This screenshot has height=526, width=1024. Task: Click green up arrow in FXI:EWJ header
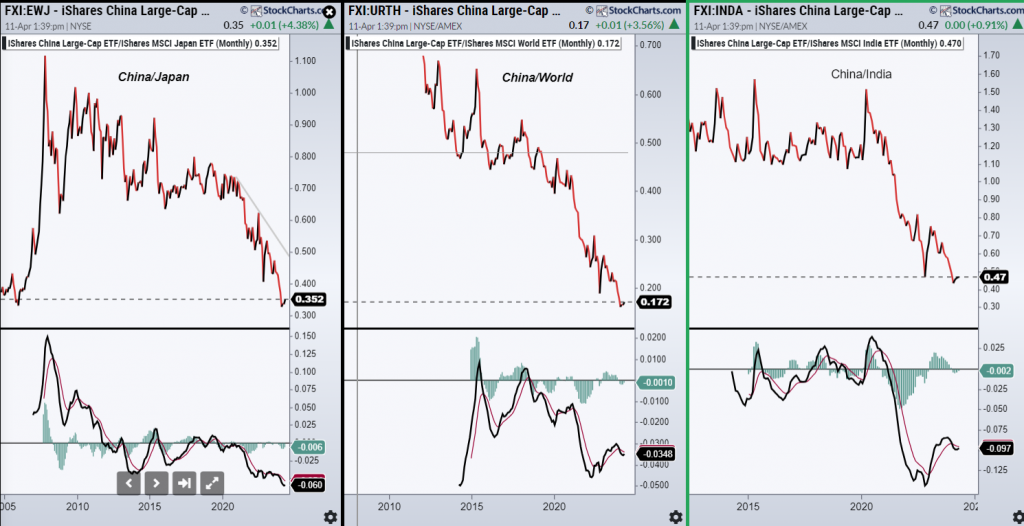click(329, 25)
